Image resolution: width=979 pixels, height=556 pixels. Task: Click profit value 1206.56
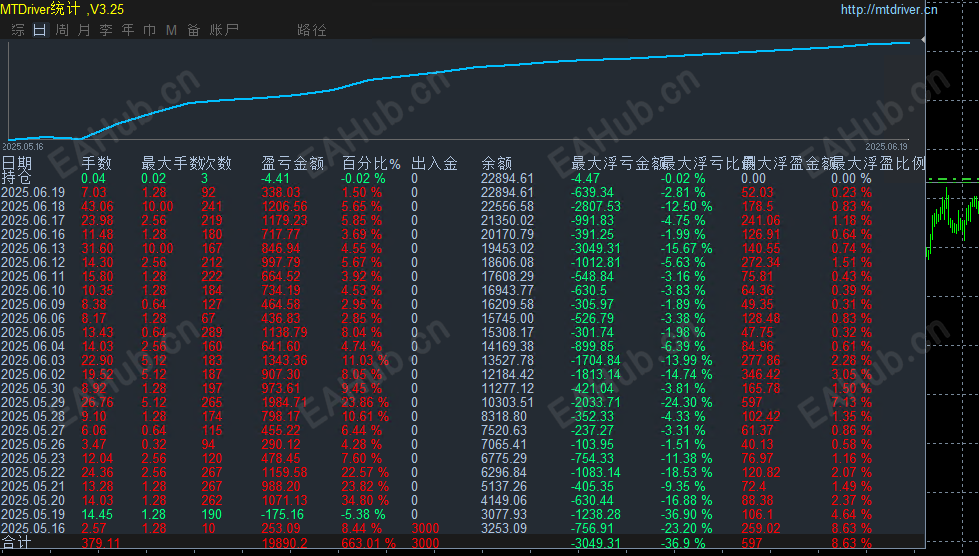point(285,206)
